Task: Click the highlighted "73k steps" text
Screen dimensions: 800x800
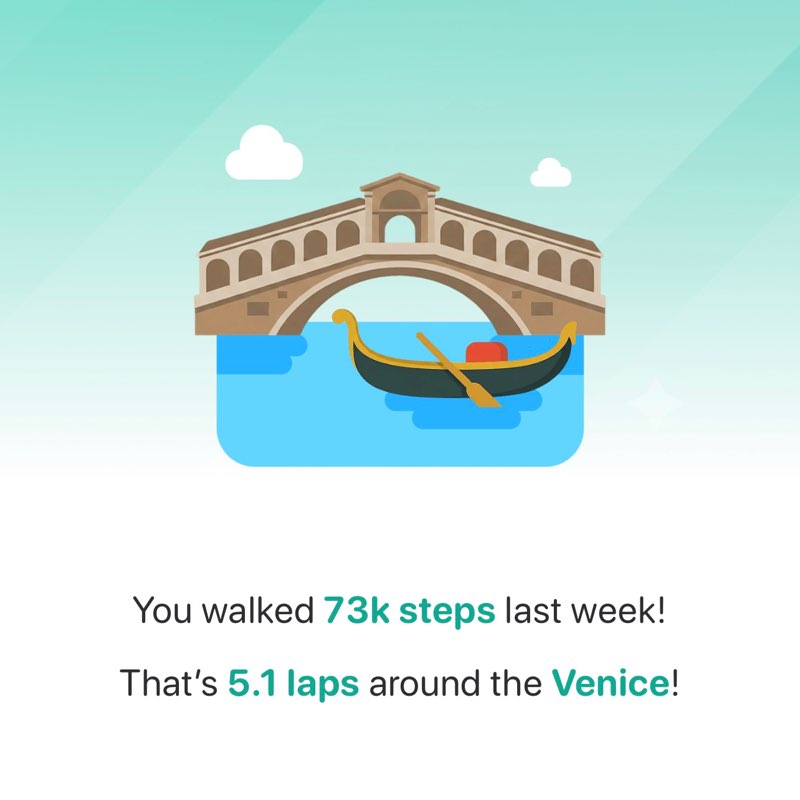Action: pos(409,611)
